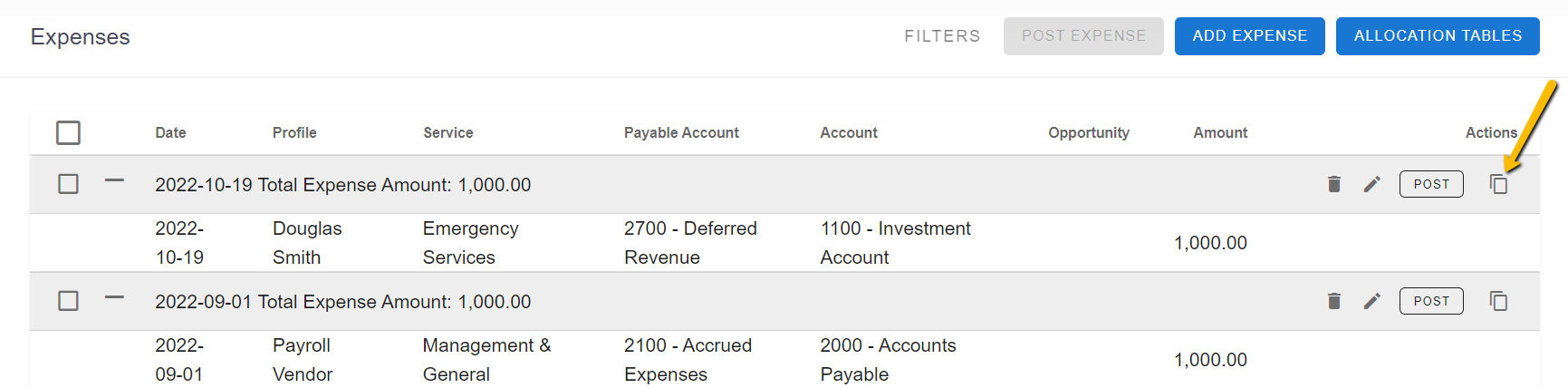Click the 2022-10-19 Total Expense Amount text
This screenshot has width=1568, height=388.
pos(342,185)
